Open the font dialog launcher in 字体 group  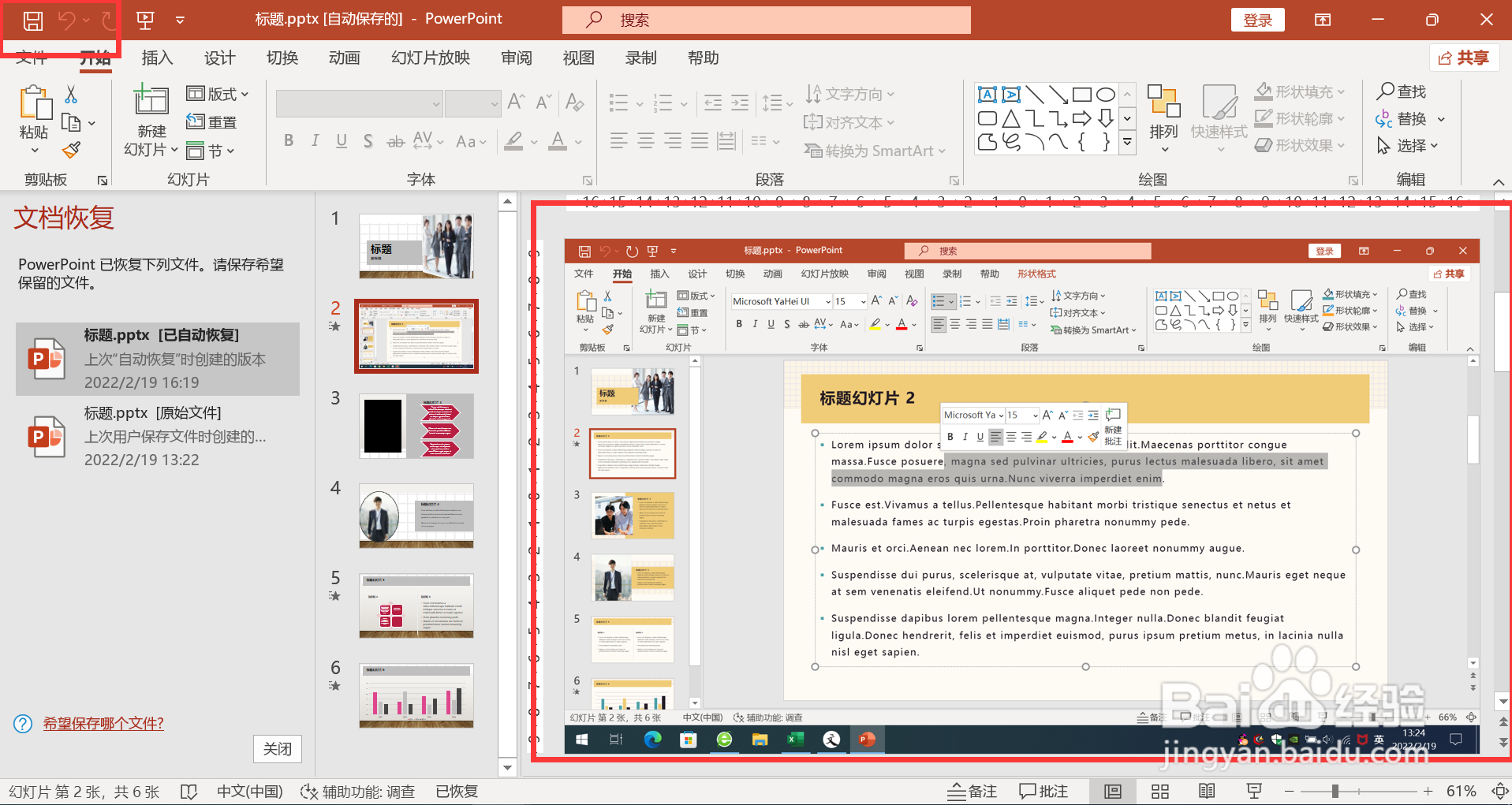point(587,181)
